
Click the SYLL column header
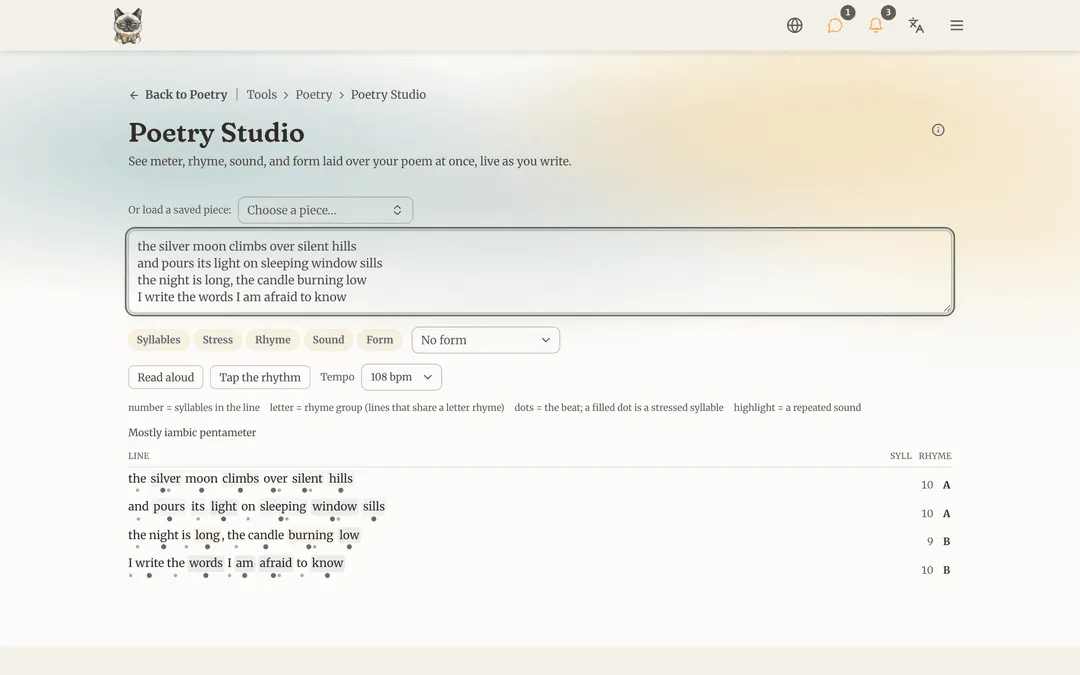(x=900, y=456)
